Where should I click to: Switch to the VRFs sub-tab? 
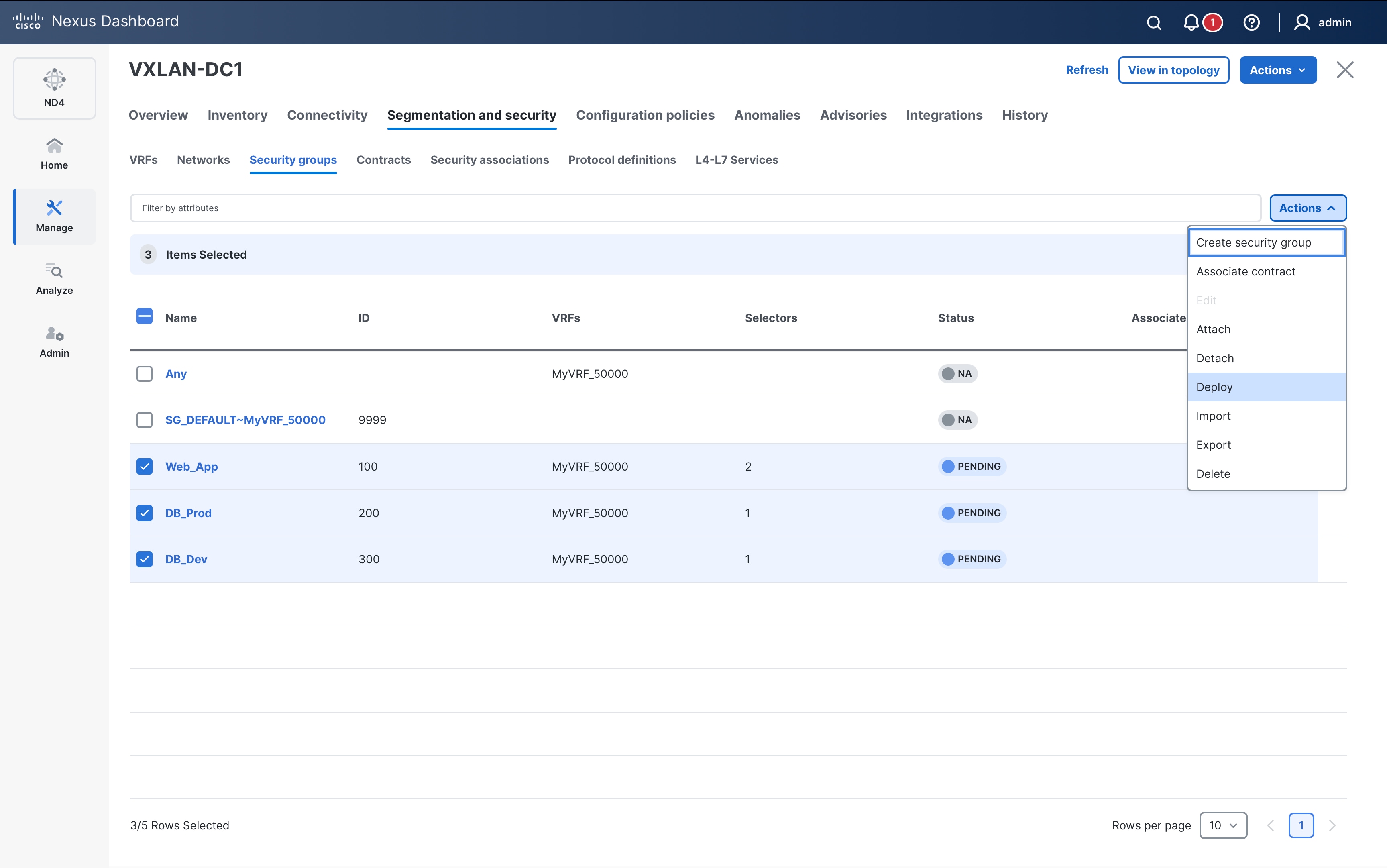(143, 160)
